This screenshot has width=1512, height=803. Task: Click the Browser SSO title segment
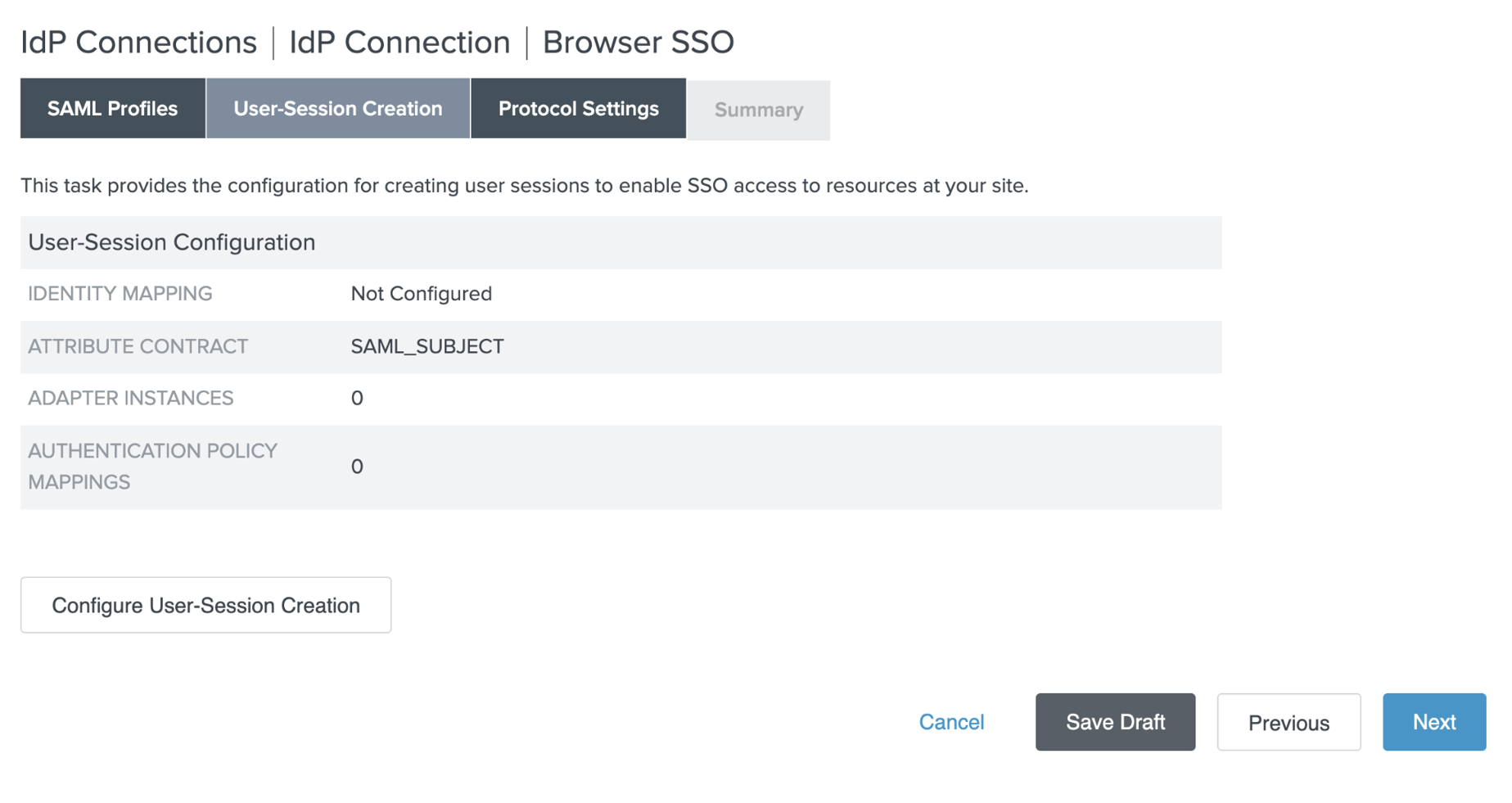[x=638, y=43]
